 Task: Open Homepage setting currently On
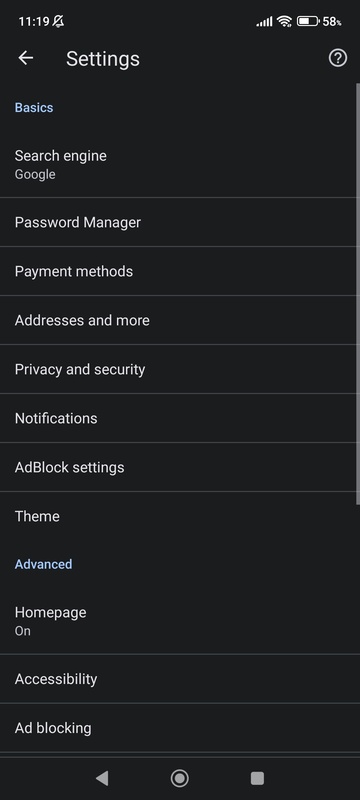click(x=180, y=621)
